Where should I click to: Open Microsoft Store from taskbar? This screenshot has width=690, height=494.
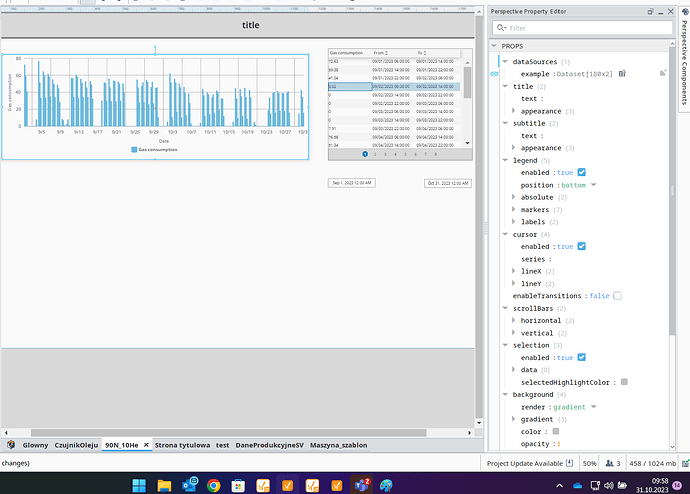(238, 486)
